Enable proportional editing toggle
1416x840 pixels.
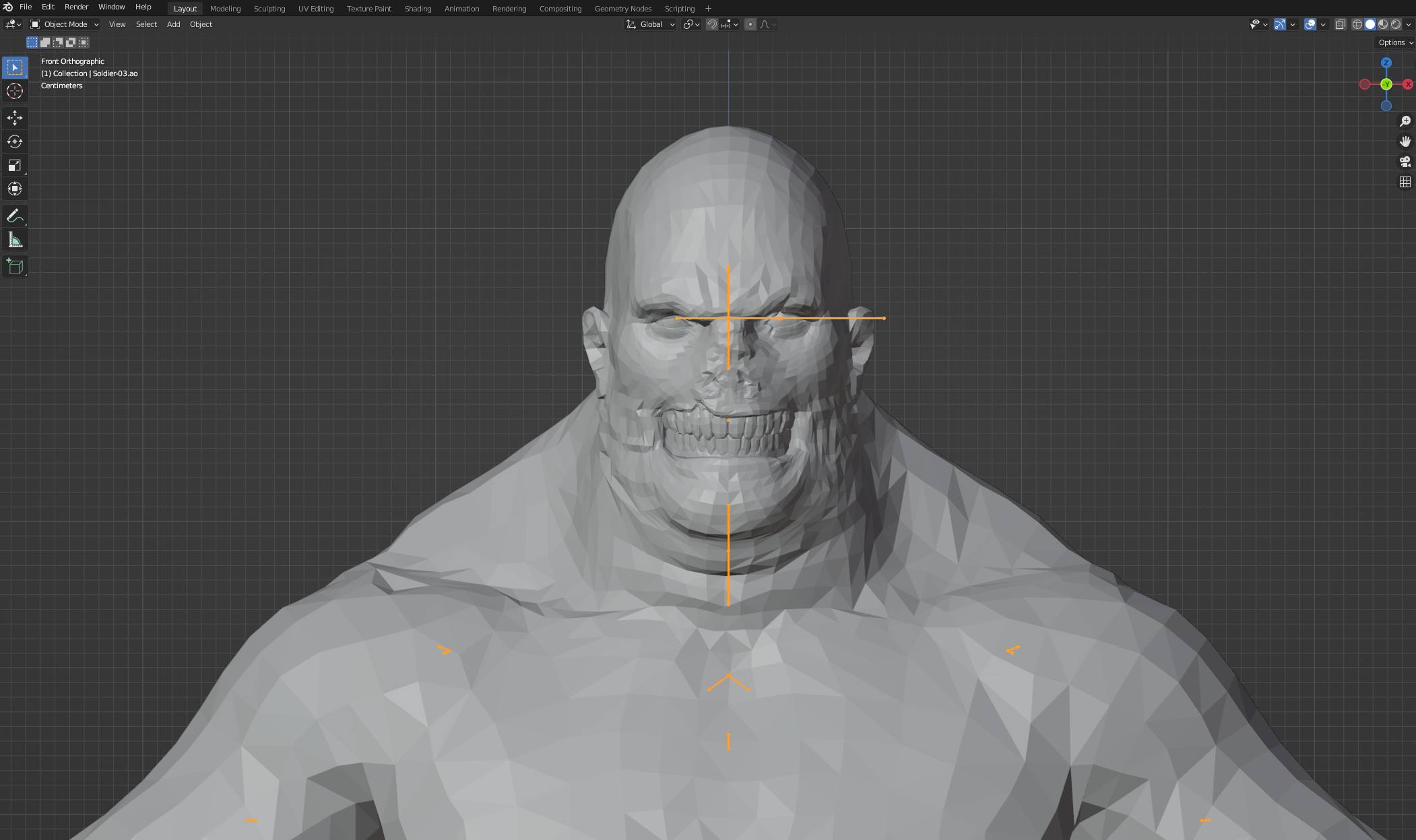[750, 24]
